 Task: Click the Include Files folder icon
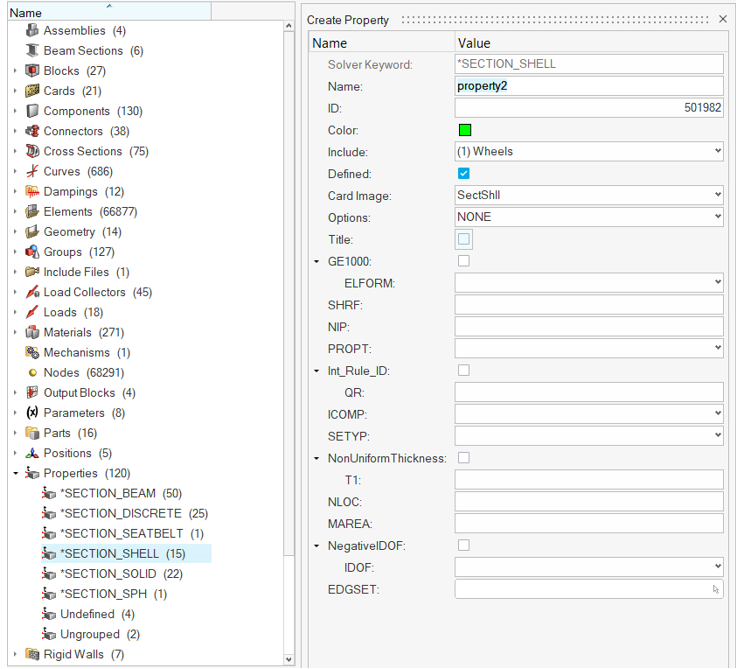click(x=32, y=272)
